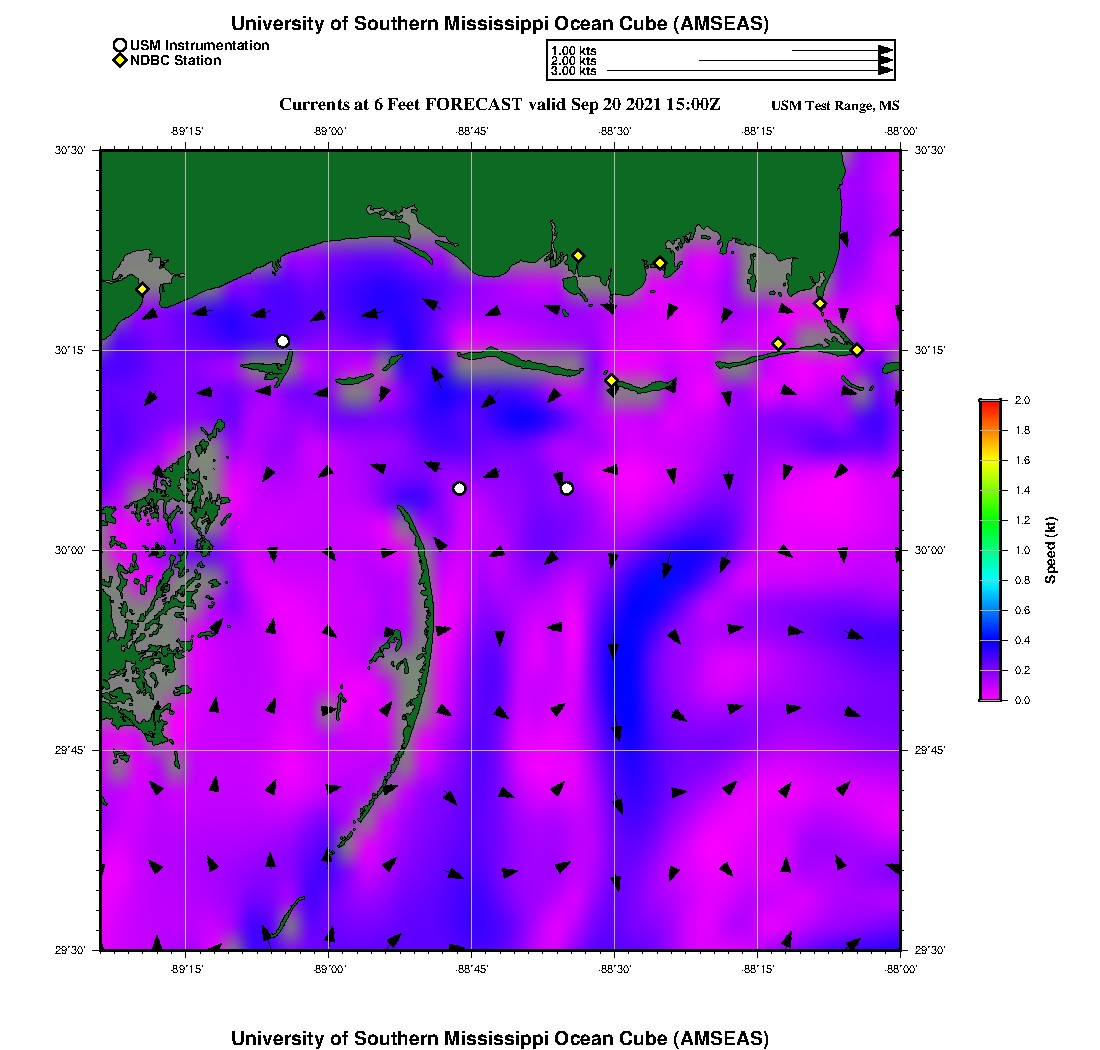This screenshot has width=1100, height=1050.
Task: Click the "Speed (kt)" colorbar label
Action: (1050, 550)
